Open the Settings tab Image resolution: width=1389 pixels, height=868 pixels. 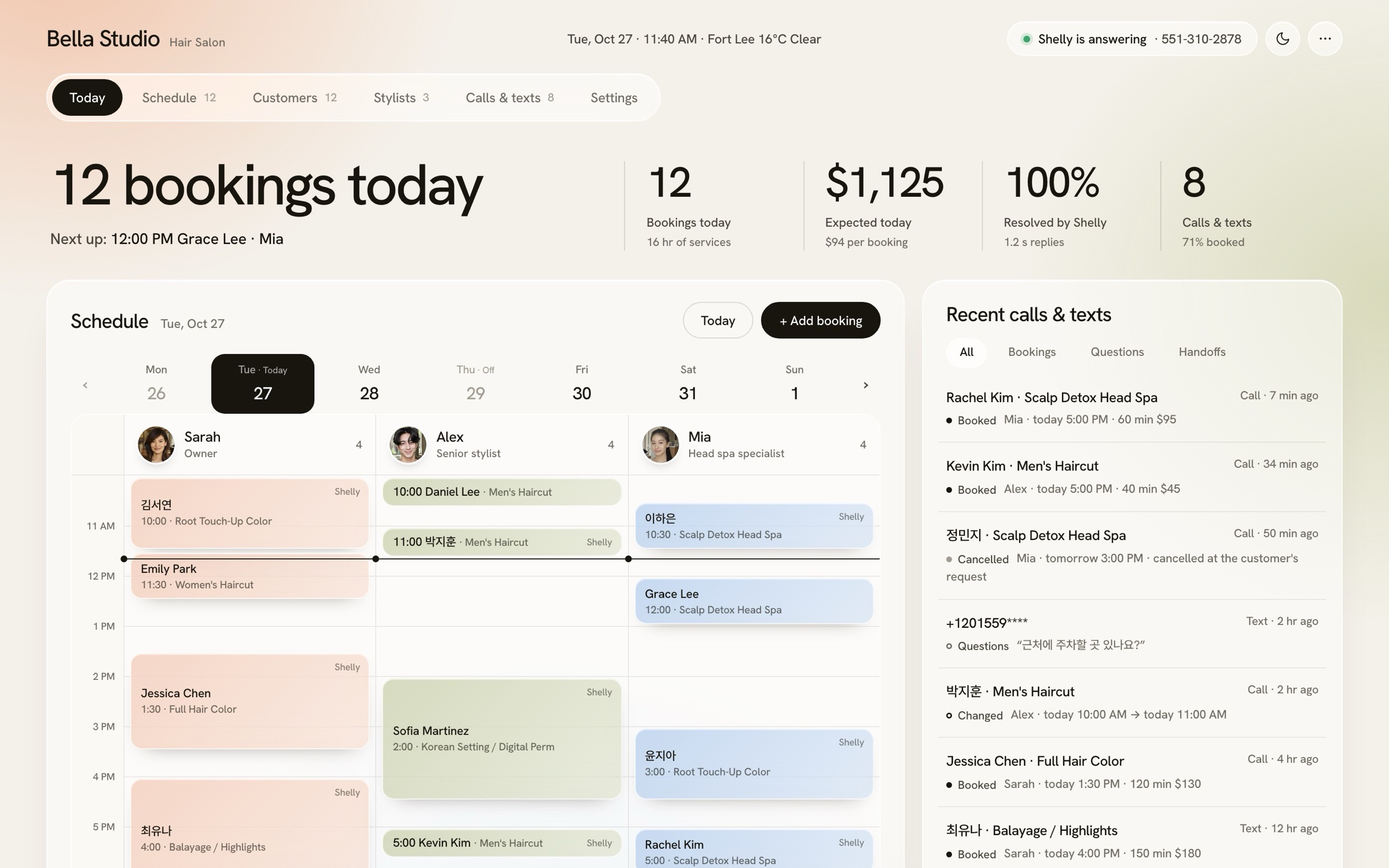click(x=613, y=97)
